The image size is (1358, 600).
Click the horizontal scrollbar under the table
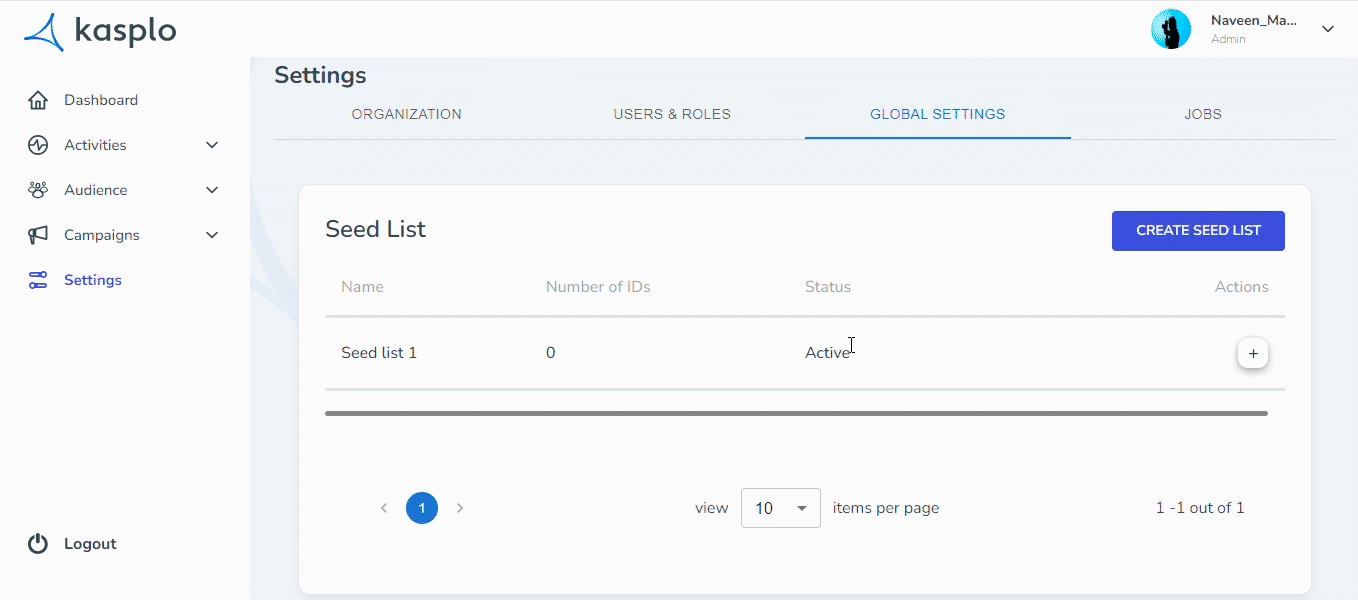[x=796, y=413]
